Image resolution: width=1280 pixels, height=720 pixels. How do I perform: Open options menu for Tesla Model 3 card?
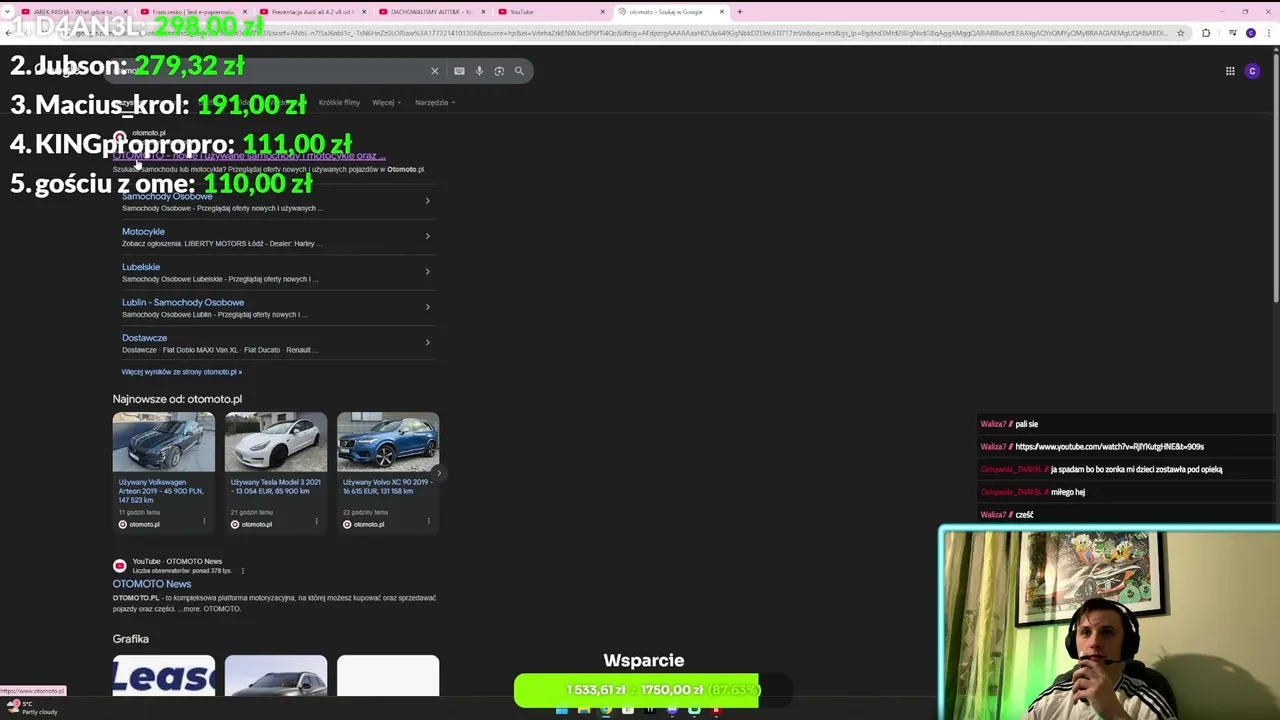pos(316,521)
